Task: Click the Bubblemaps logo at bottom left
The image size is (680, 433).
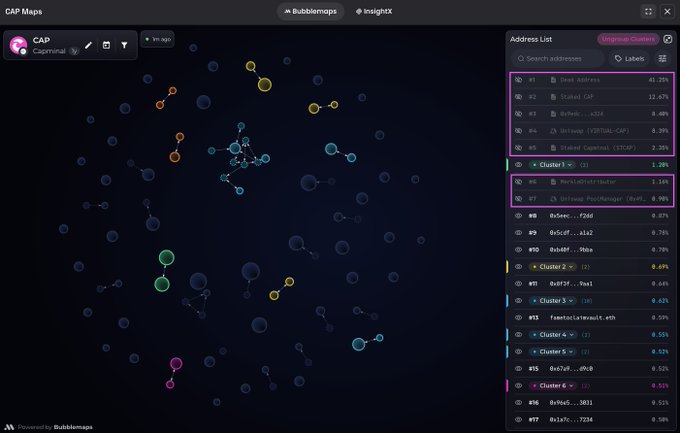Action: 9,427
